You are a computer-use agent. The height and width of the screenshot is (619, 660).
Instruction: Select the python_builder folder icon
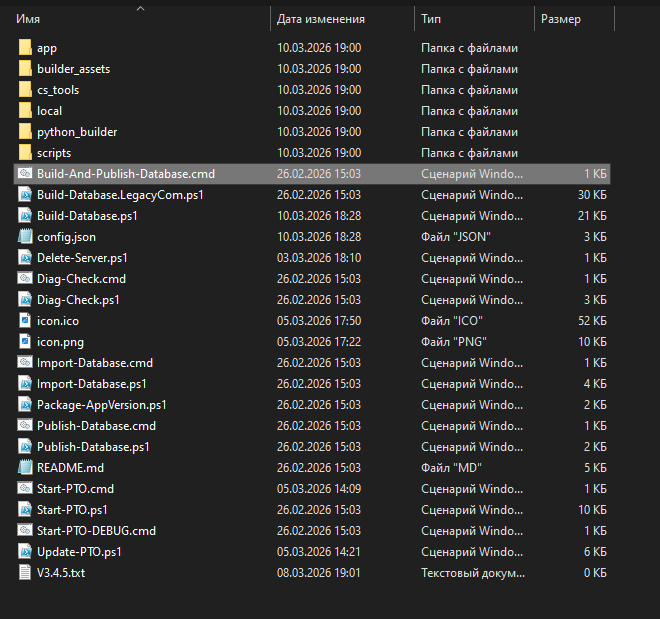click(26, 132)
